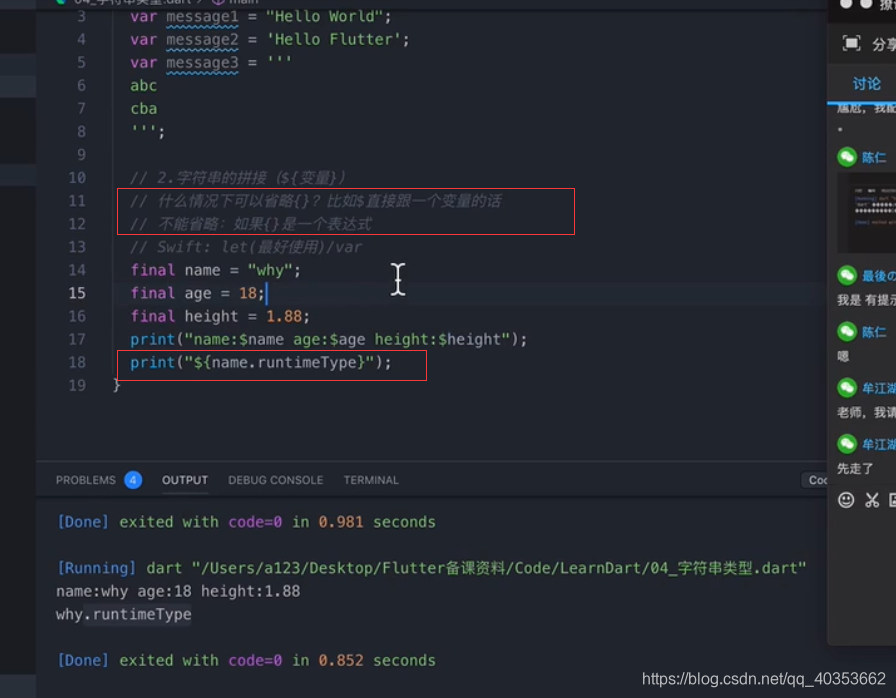Click name.runtimeType expression on line 18
Screen dimensions: 896x698
pyautogui.click(x=283, y=362)
